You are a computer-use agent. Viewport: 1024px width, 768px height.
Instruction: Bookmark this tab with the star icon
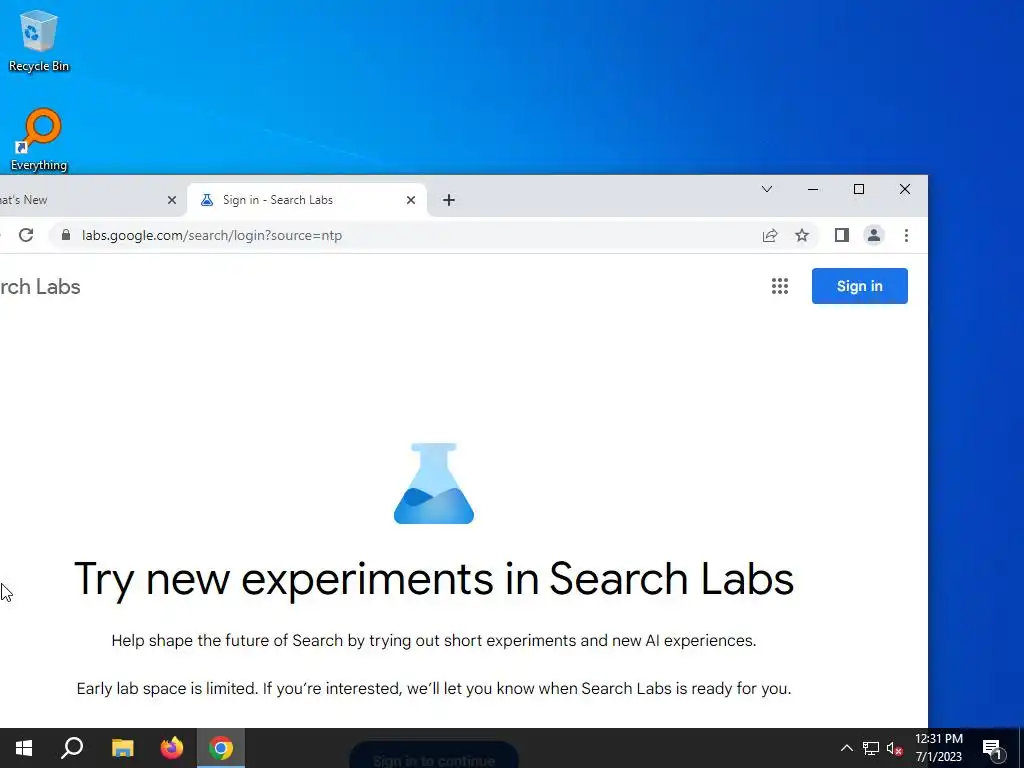pyautogui.click(x=802, y=235)
